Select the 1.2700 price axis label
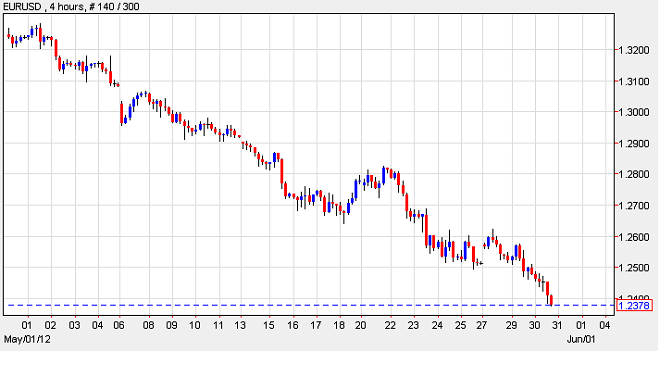The width and height of the screenshot is (659, 368). tap(634, 206)
